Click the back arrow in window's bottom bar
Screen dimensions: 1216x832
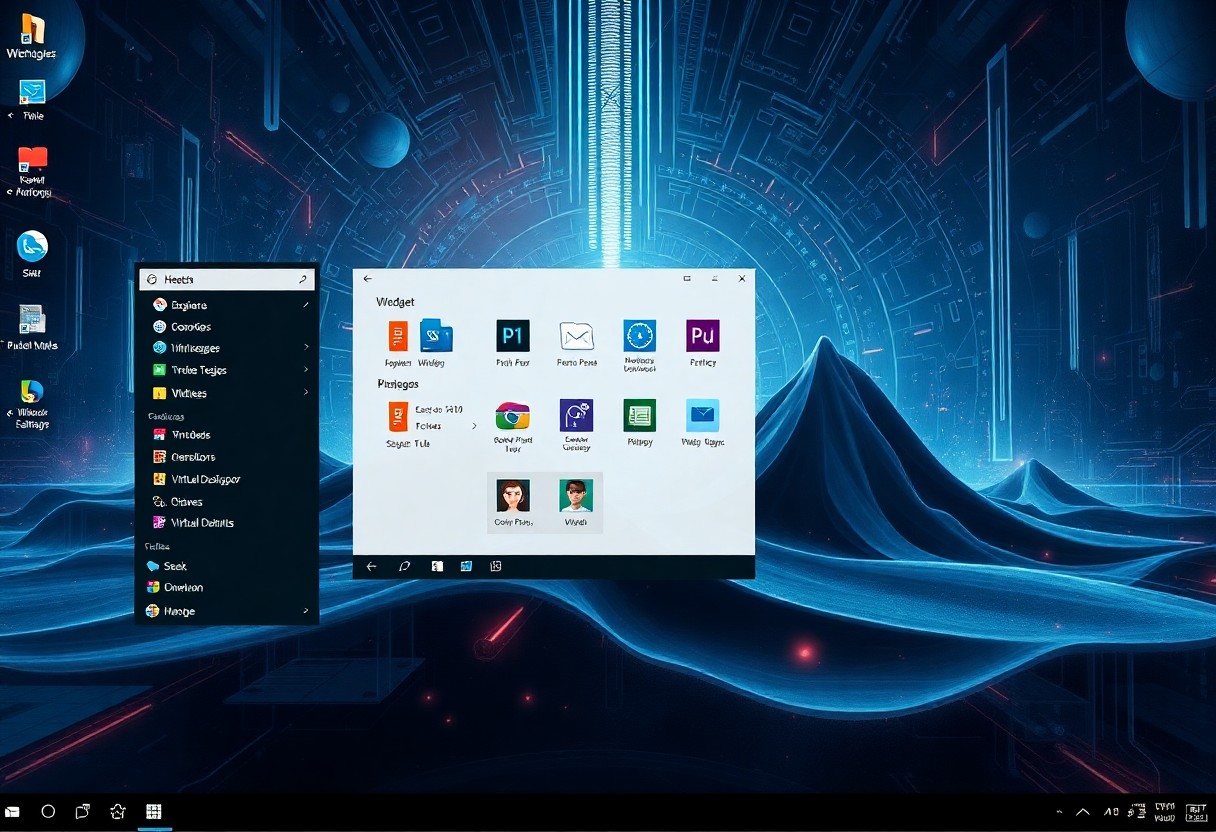(x=372, y=566)
